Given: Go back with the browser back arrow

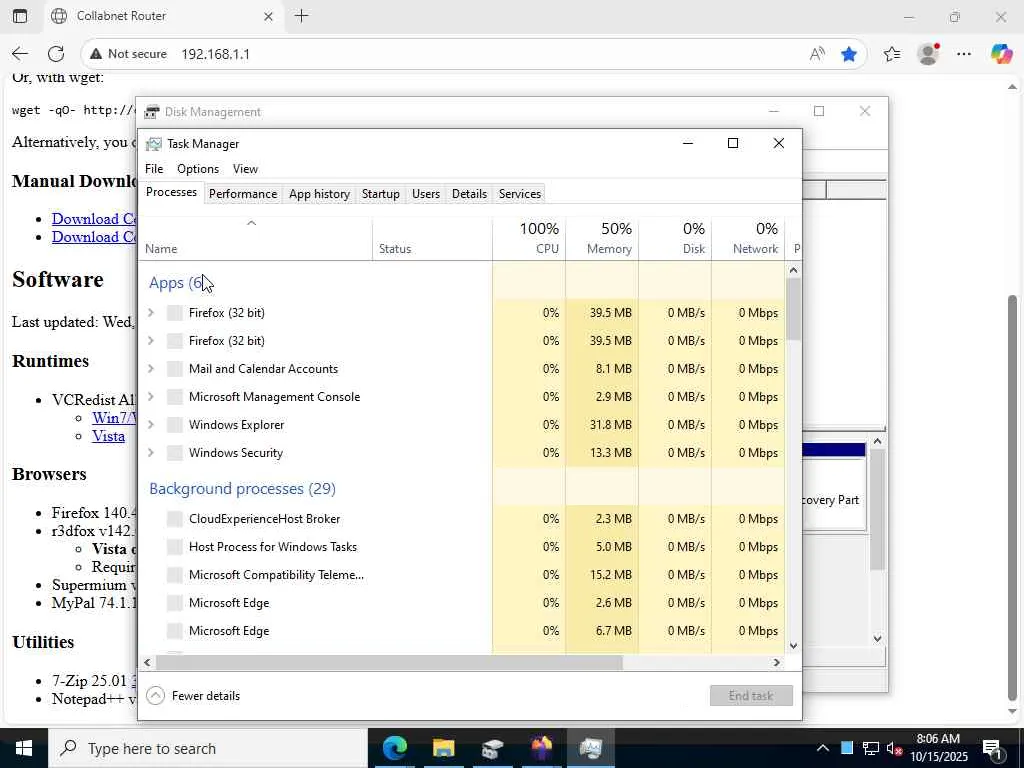Looking at the screenshot, I should click(20, 54).
